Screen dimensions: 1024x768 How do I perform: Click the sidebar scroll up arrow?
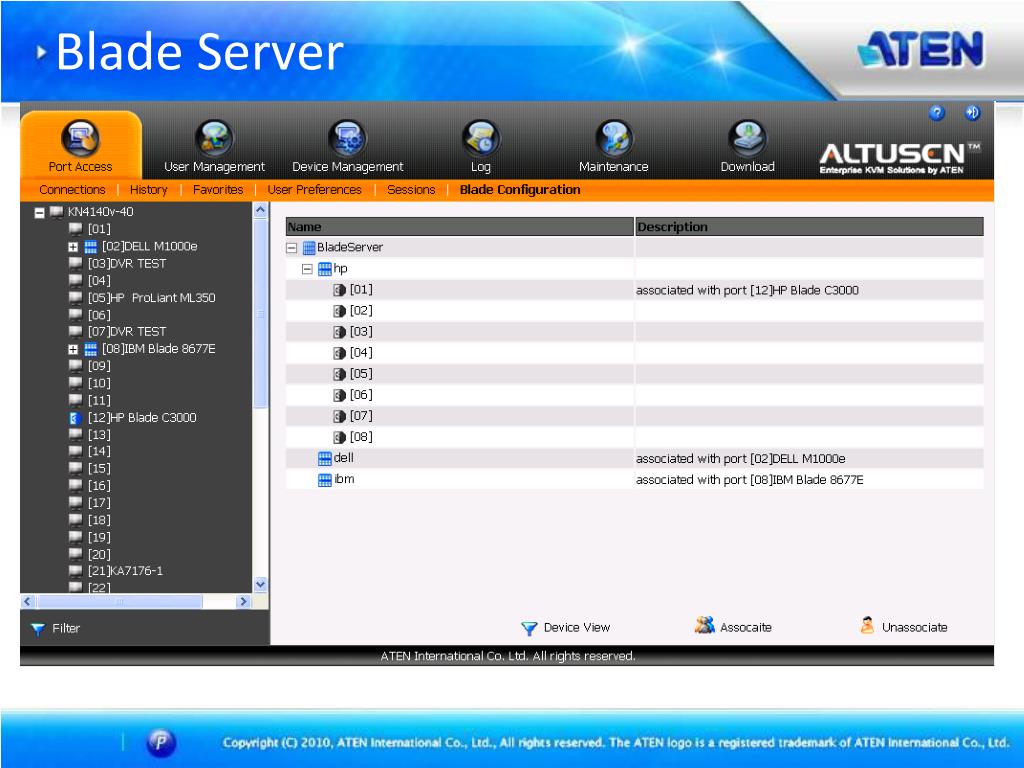coord(260,210)
